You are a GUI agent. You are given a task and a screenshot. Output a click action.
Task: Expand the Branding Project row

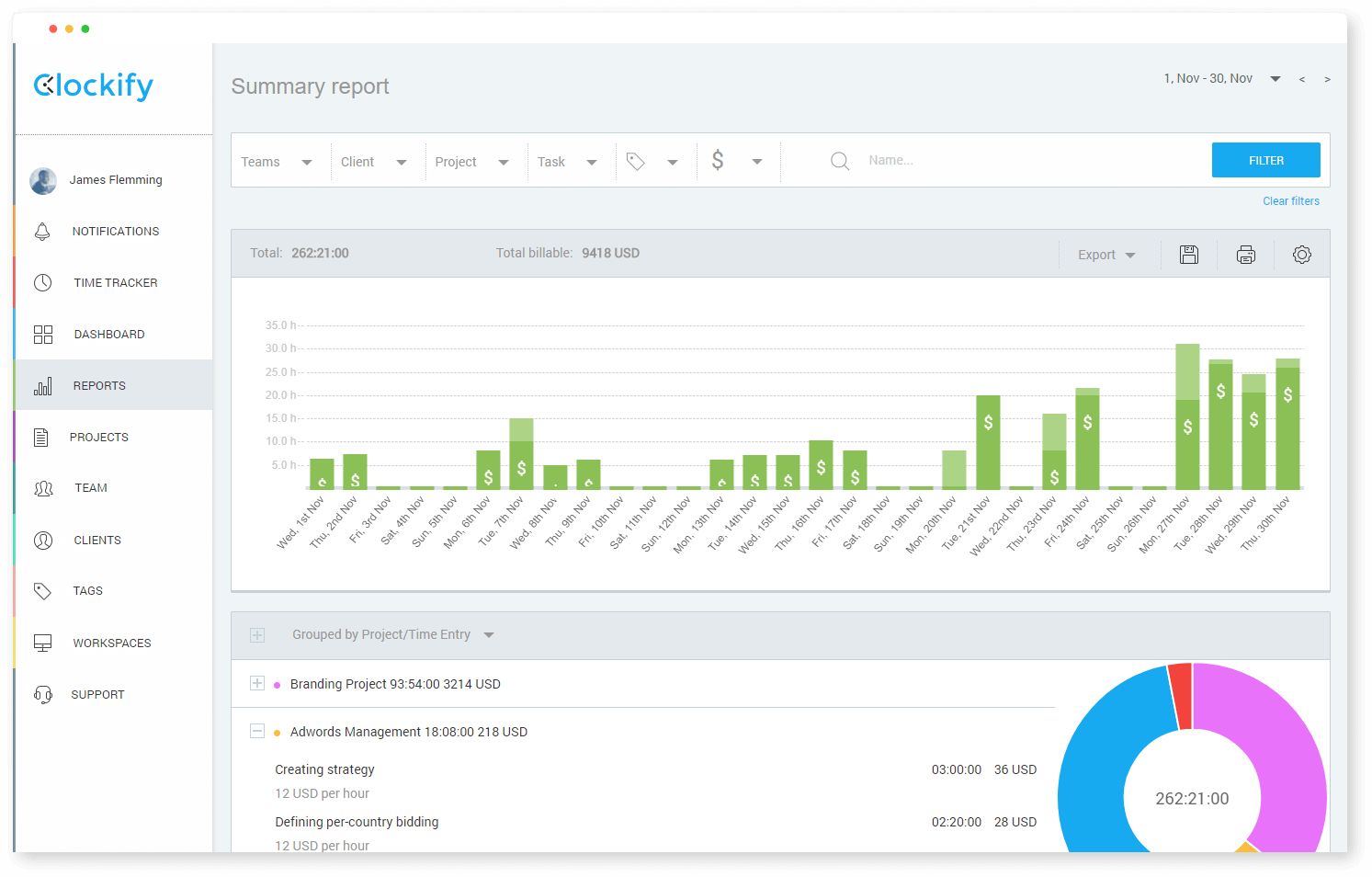257,683
